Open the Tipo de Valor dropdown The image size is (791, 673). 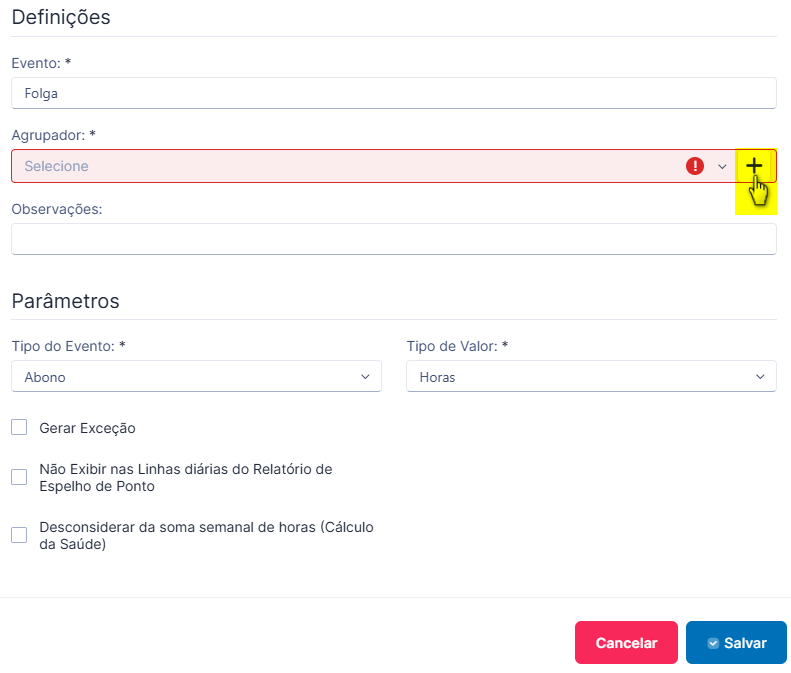coord(591,376)
